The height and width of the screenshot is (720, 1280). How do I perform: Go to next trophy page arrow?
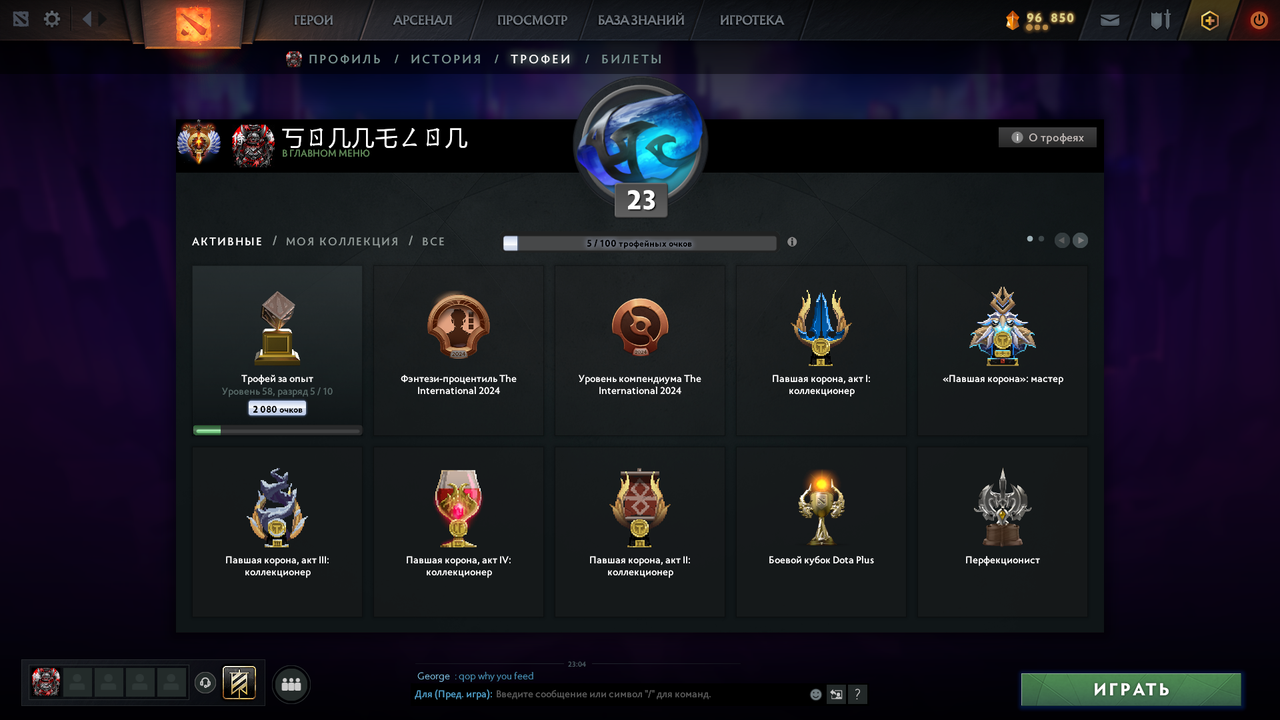pyautogui.click(x=1080, y=240)
